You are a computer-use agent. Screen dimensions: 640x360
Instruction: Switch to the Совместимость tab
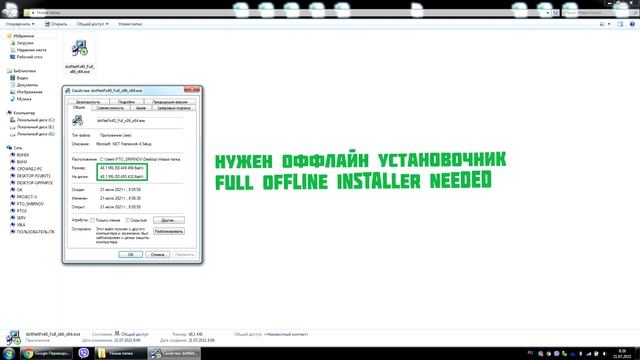pyautogui.click(x=110, y=108)
